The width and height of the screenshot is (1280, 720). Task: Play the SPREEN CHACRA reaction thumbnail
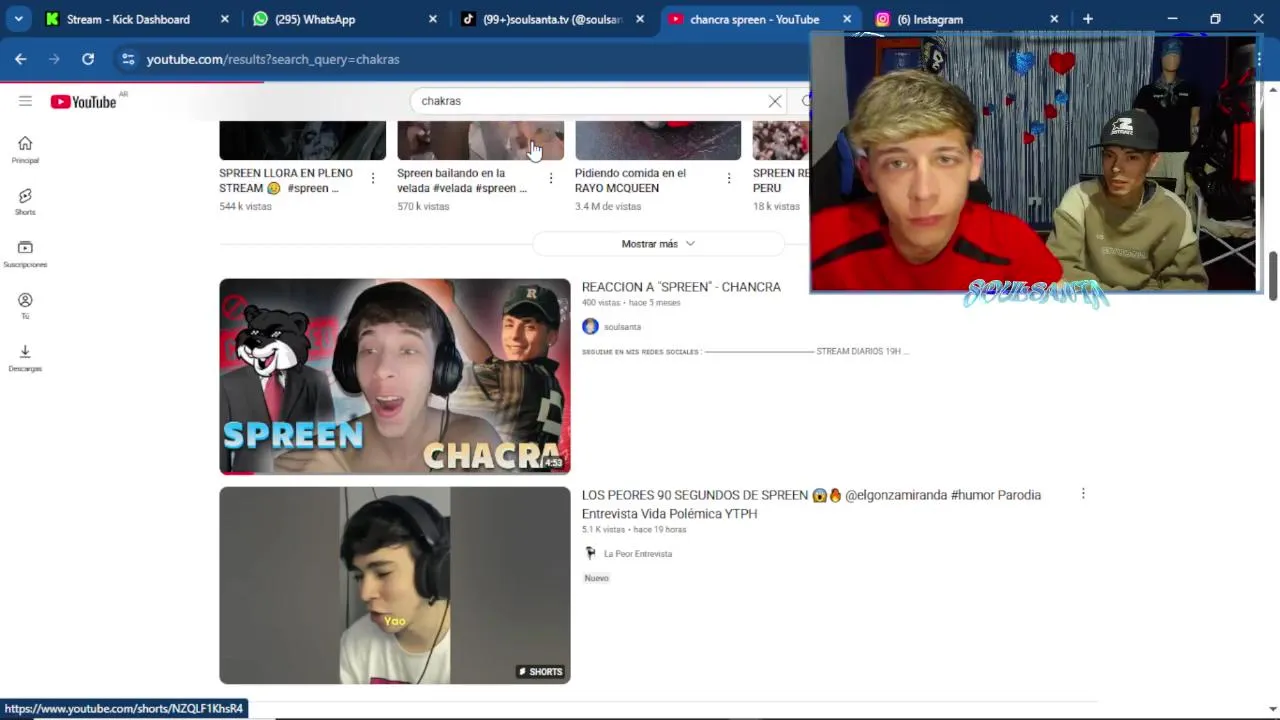395,376
